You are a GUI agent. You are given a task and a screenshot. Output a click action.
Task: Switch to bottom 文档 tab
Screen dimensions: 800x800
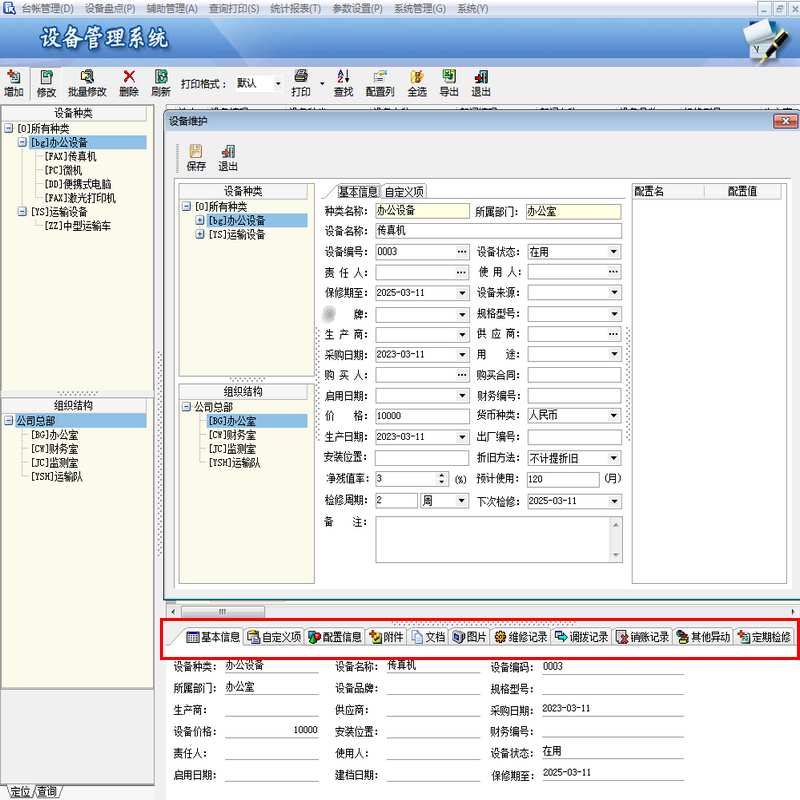click(429, 637)
